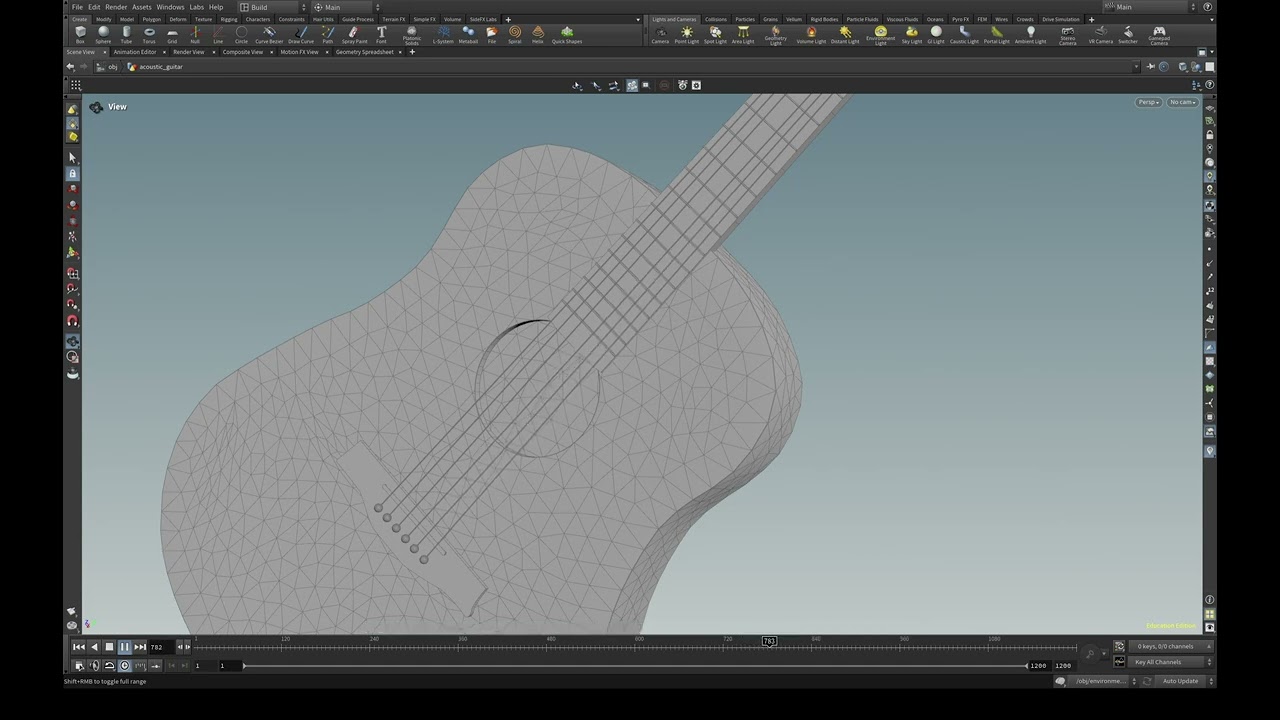This screenshot has height=720, width=1280.
Task: Open the File menu
Action: pyautogui.click(x=77, y=7)
